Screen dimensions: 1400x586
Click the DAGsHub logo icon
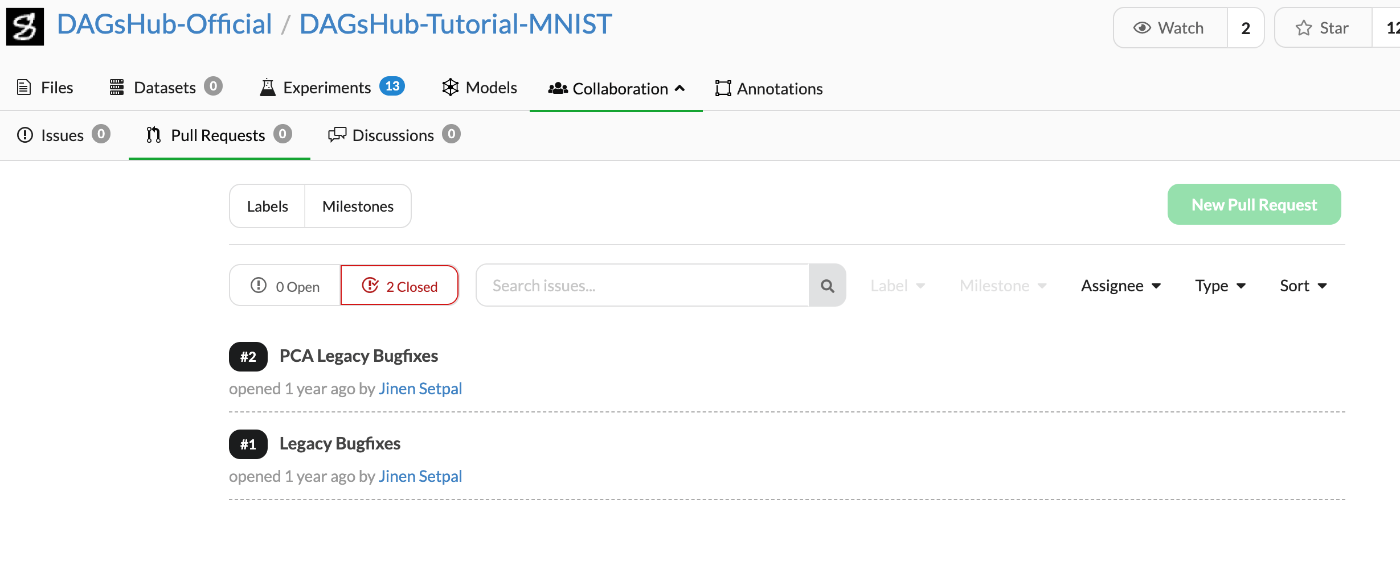tap(25, 27)
